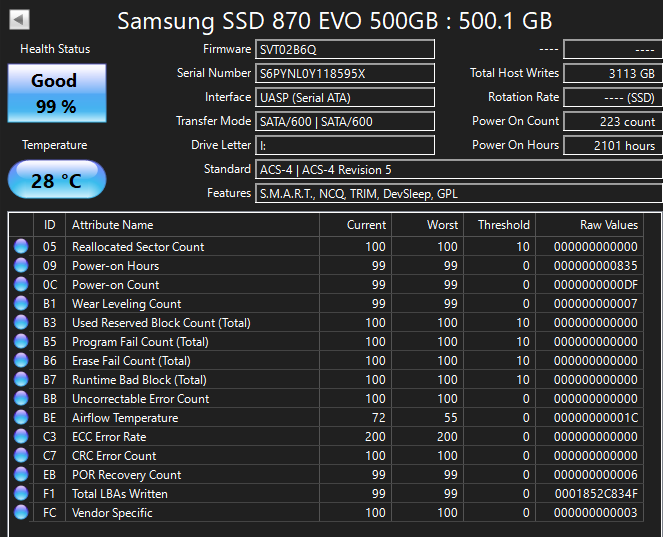The image size is (663, 537).
Task: Select the Reallocated Sector Count attribute name
Action: 138,247
